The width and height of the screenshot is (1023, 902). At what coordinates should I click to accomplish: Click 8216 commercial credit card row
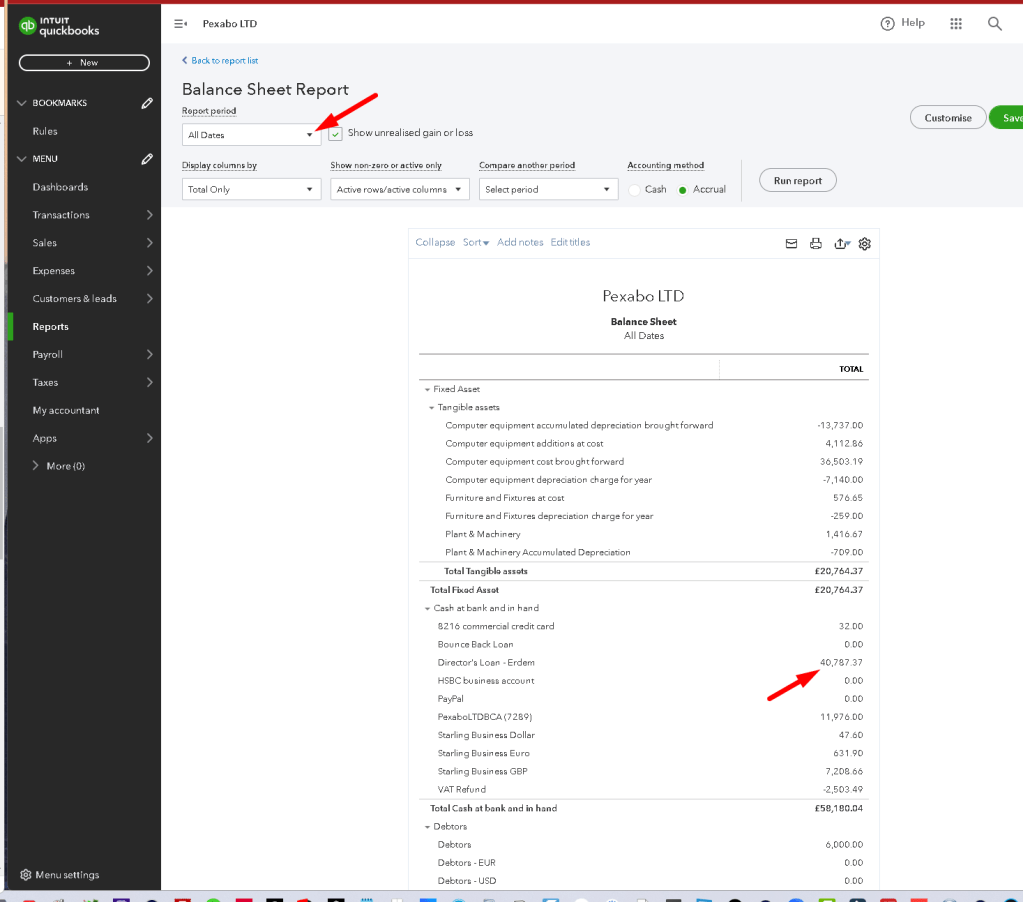643,626
